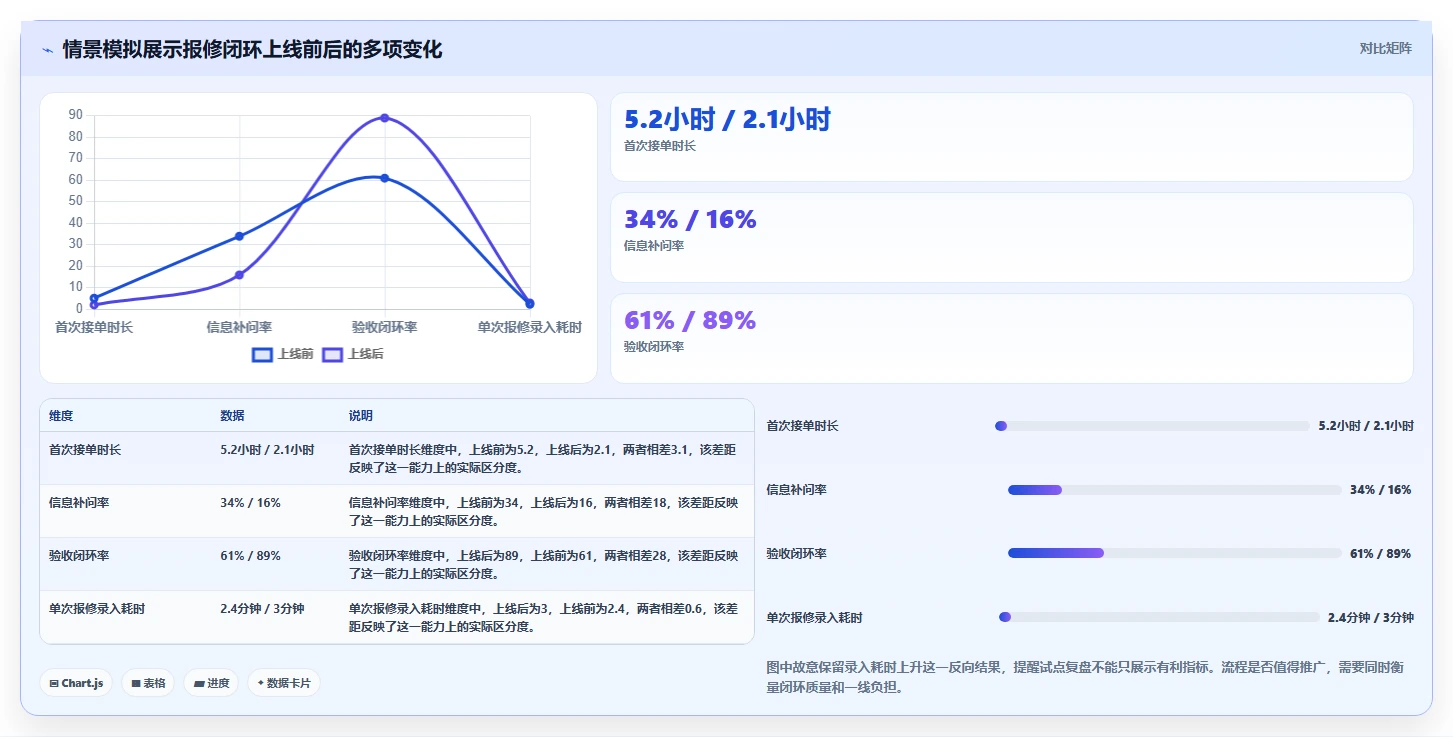Click the header icon beside the title
Image resolution: width=1453 pixels, height=737 pixels.
pyautogui.click(x=47, y=50)
